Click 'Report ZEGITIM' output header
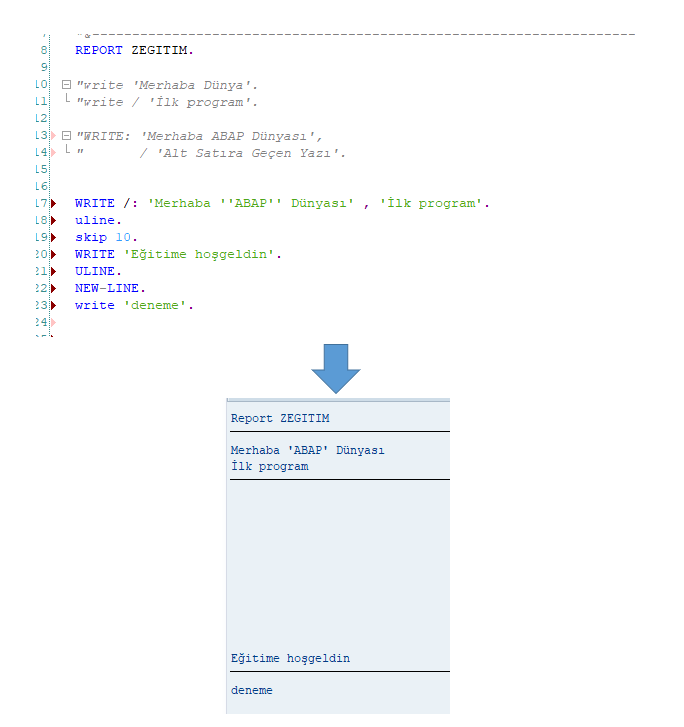This screenshot has height=727, width=684. click(280, 419)
